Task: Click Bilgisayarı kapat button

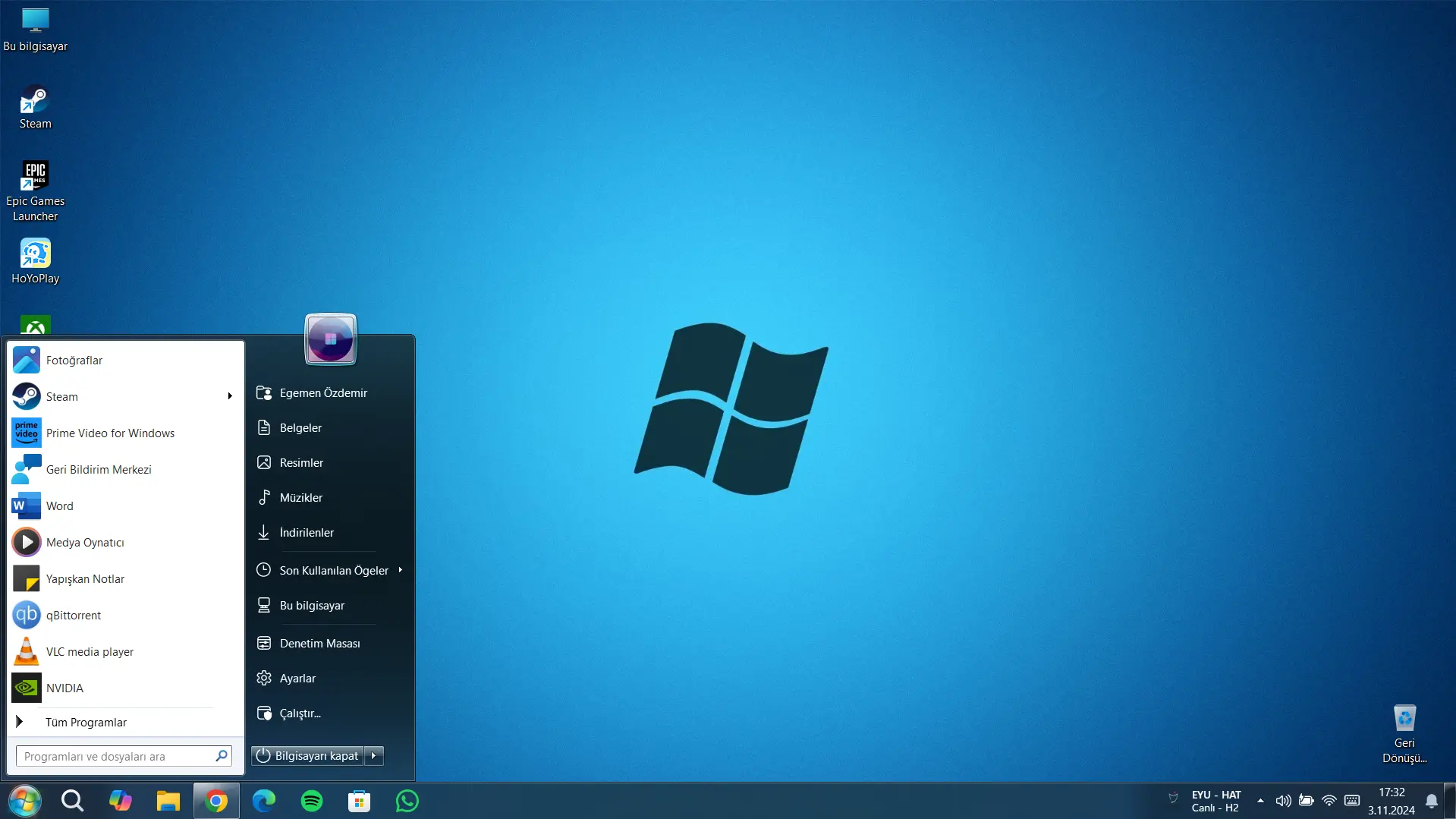Action: [x=307, y=756]
